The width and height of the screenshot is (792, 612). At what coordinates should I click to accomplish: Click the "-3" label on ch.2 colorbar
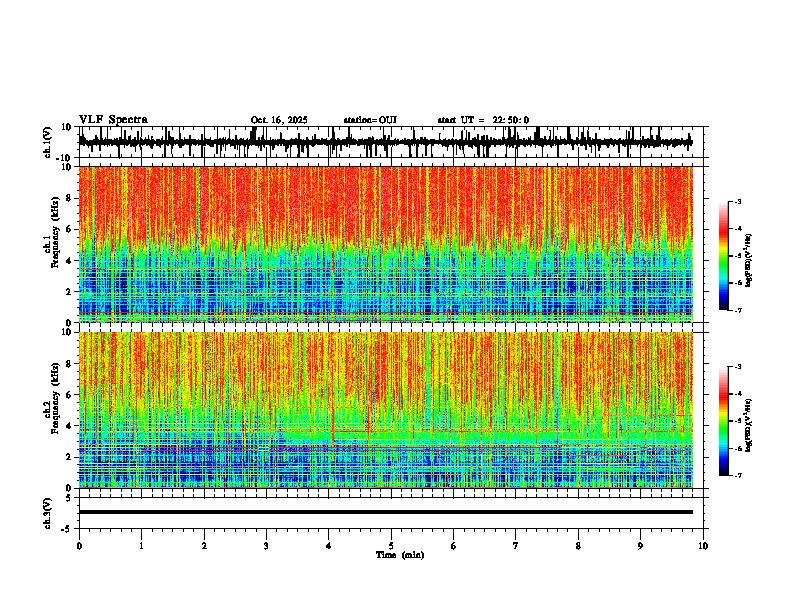pyautogui.click(x=737, y=367)
